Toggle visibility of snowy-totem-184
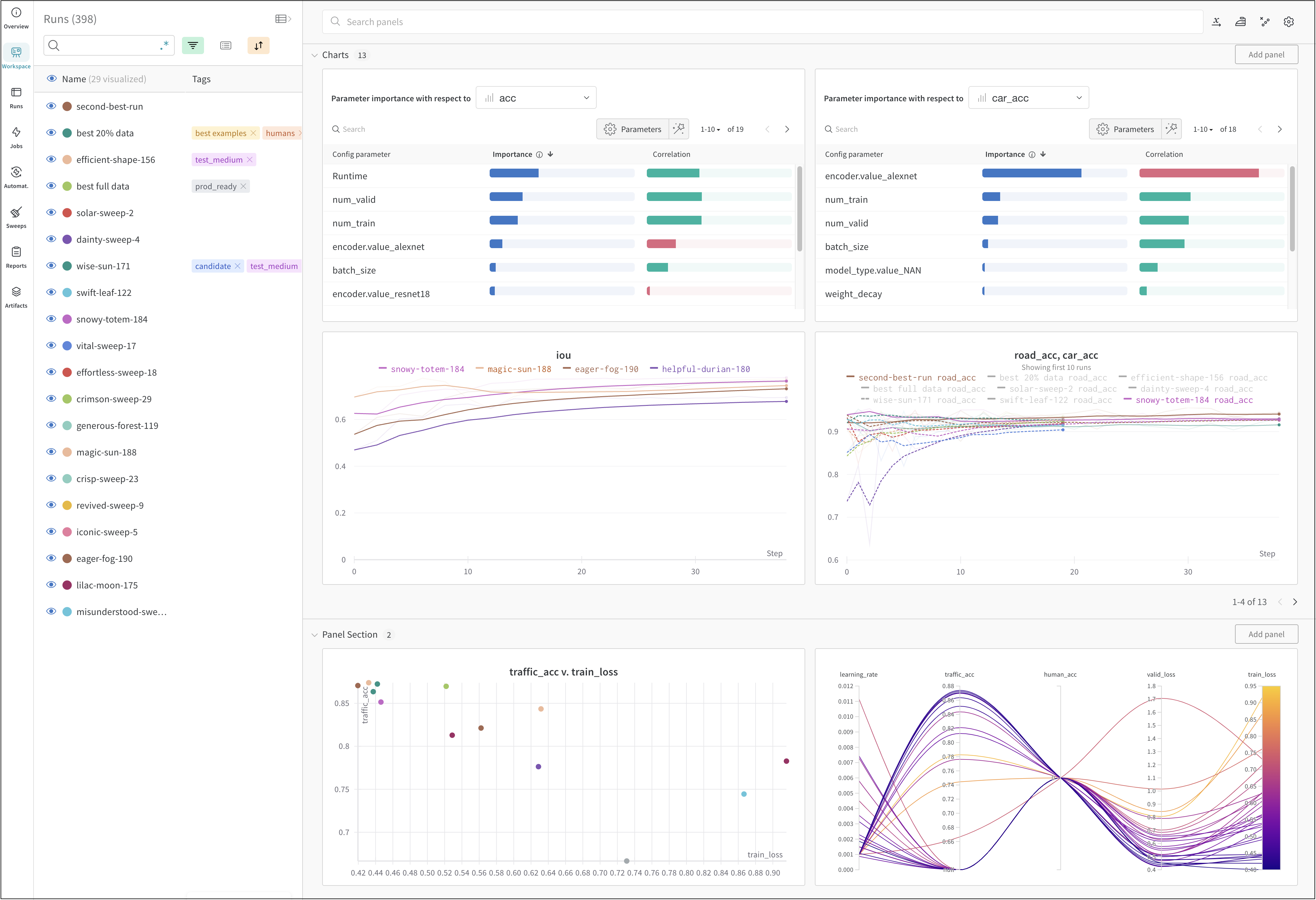This screenshot has width=1316, height=900. click(x=51, y=319)
